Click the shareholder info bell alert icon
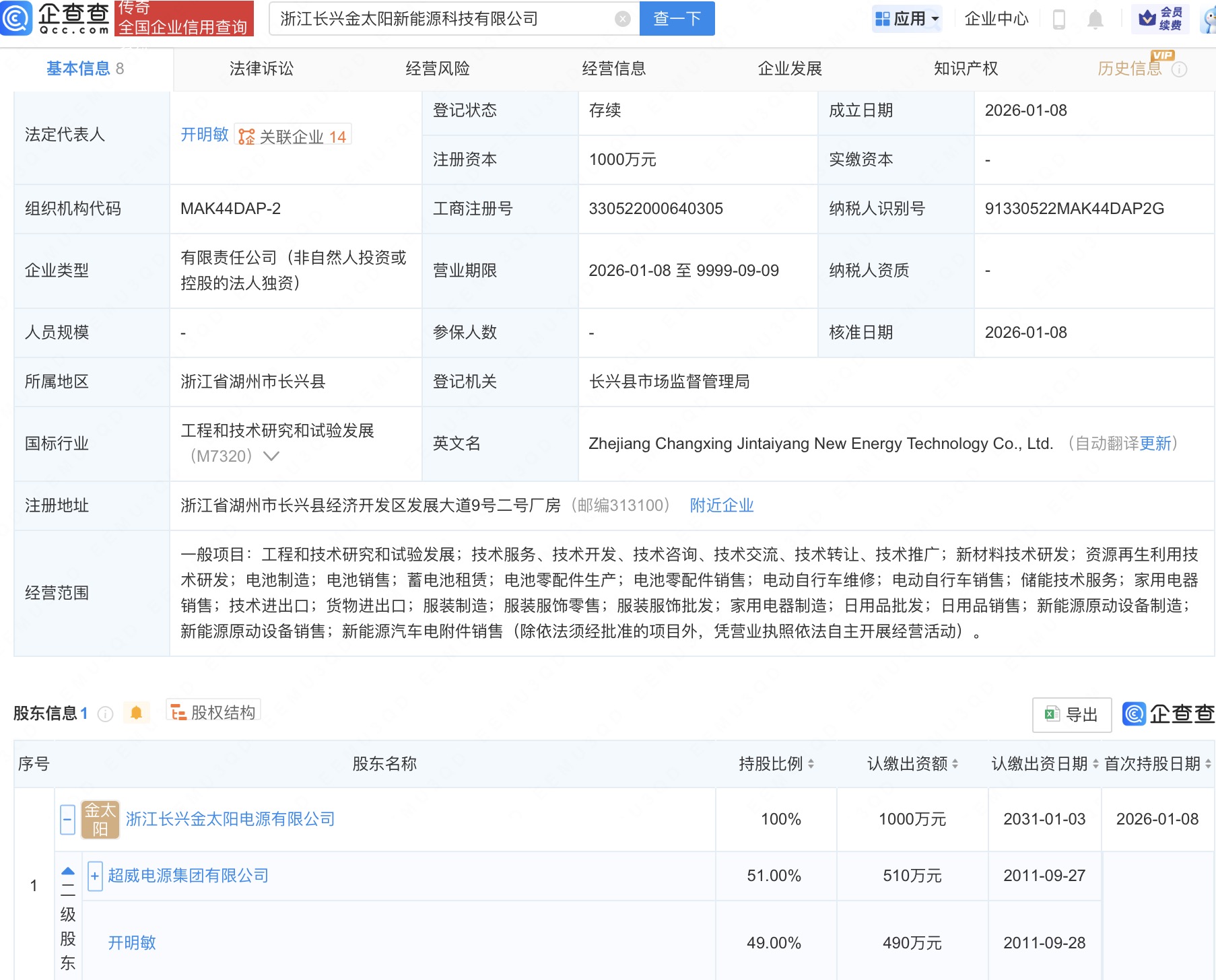The width and height of the screenshot is (1216, 980). 136,713
